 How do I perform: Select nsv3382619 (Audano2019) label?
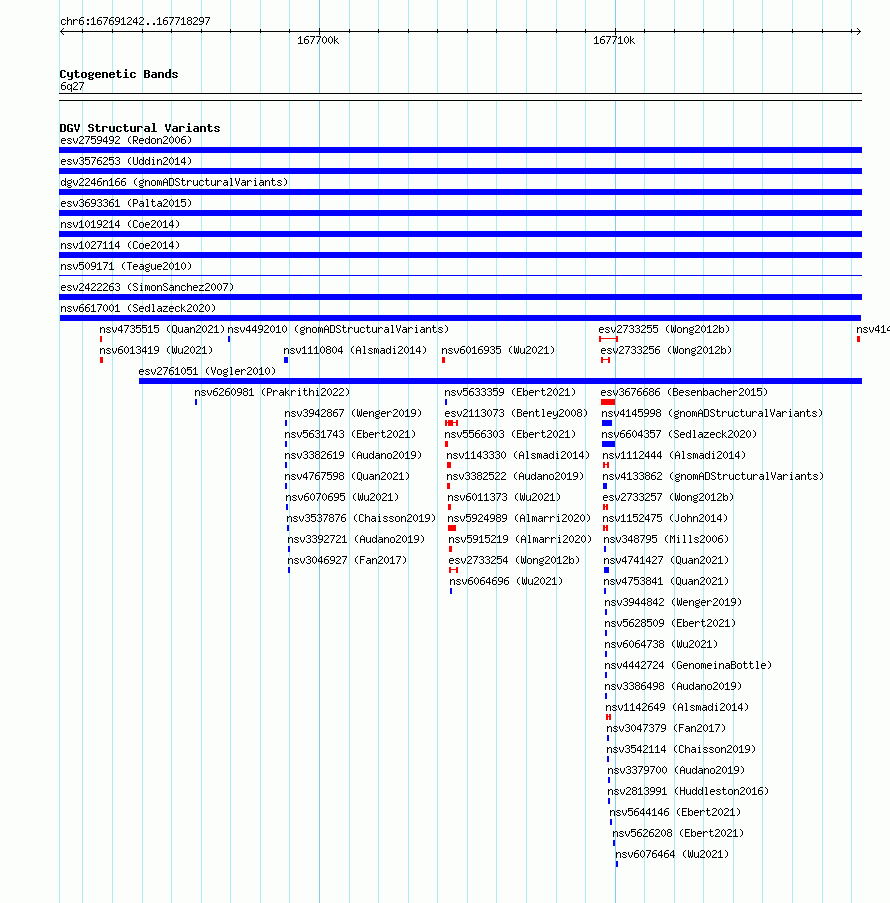[x=353, y=456]
